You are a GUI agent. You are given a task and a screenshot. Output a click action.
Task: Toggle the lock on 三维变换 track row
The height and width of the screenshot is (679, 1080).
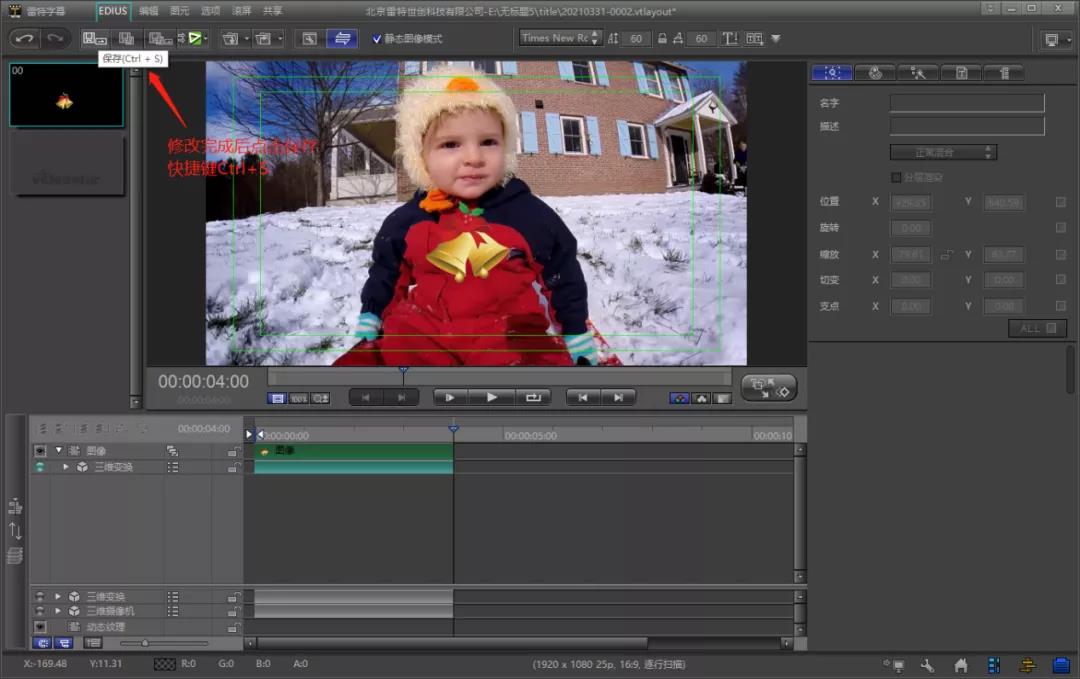pyautogui.click(x=234, y=468)
